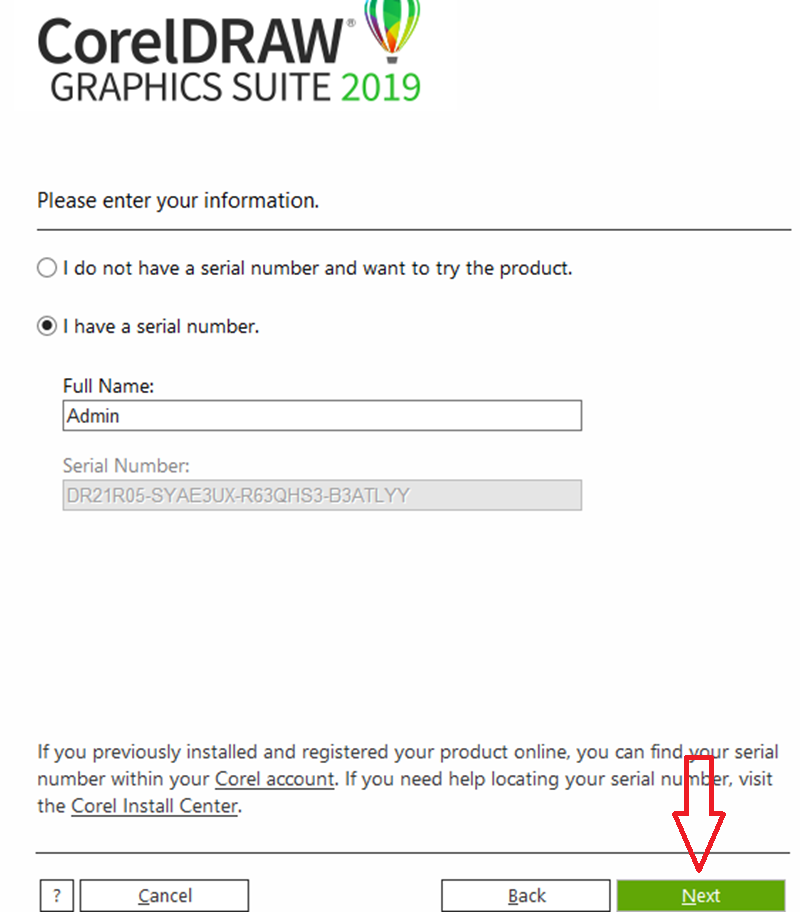Select the trial option radio button circle

click(47, 268)
